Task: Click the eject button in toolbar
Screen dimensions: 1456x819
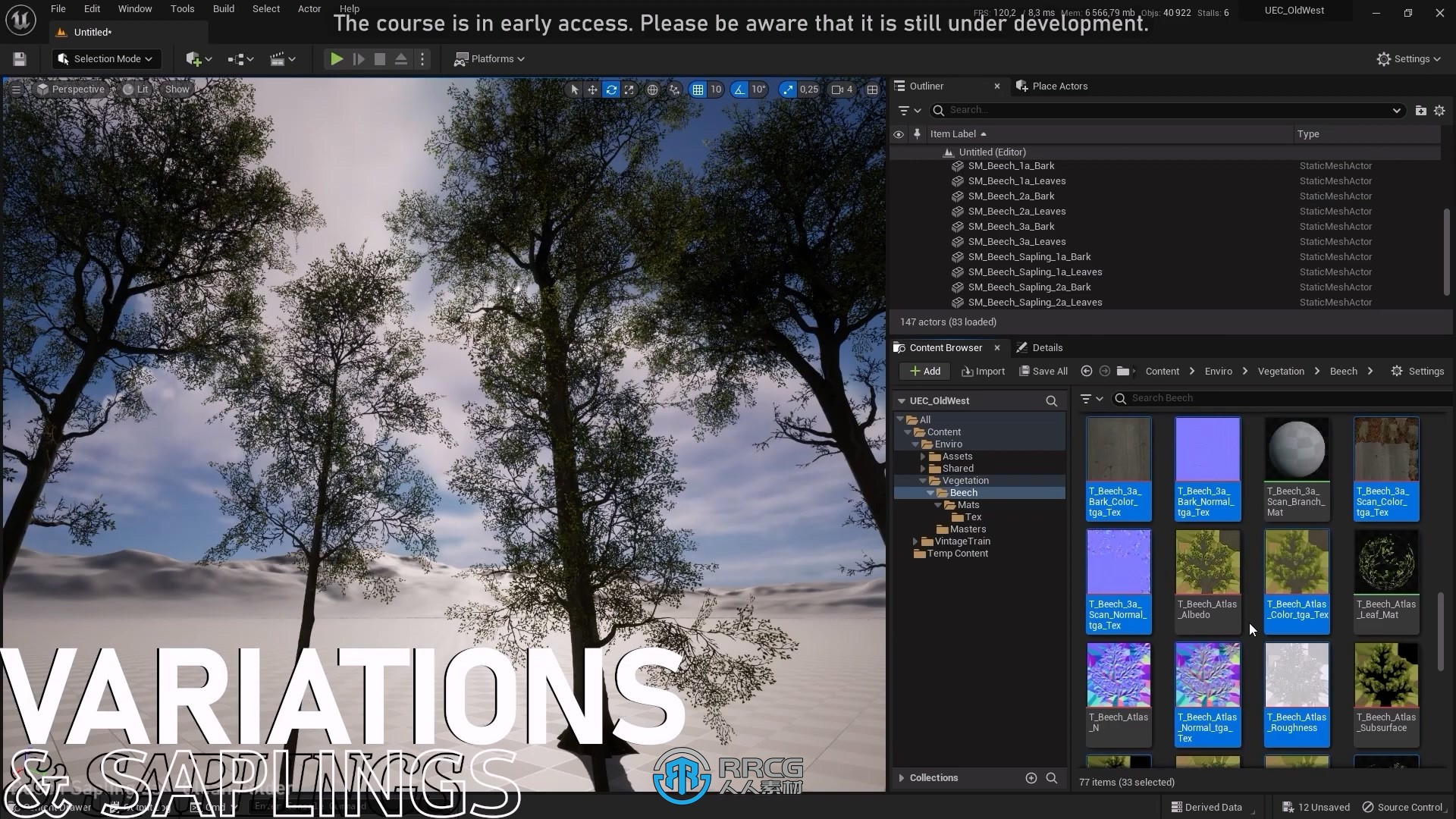Action: (401, 59)
